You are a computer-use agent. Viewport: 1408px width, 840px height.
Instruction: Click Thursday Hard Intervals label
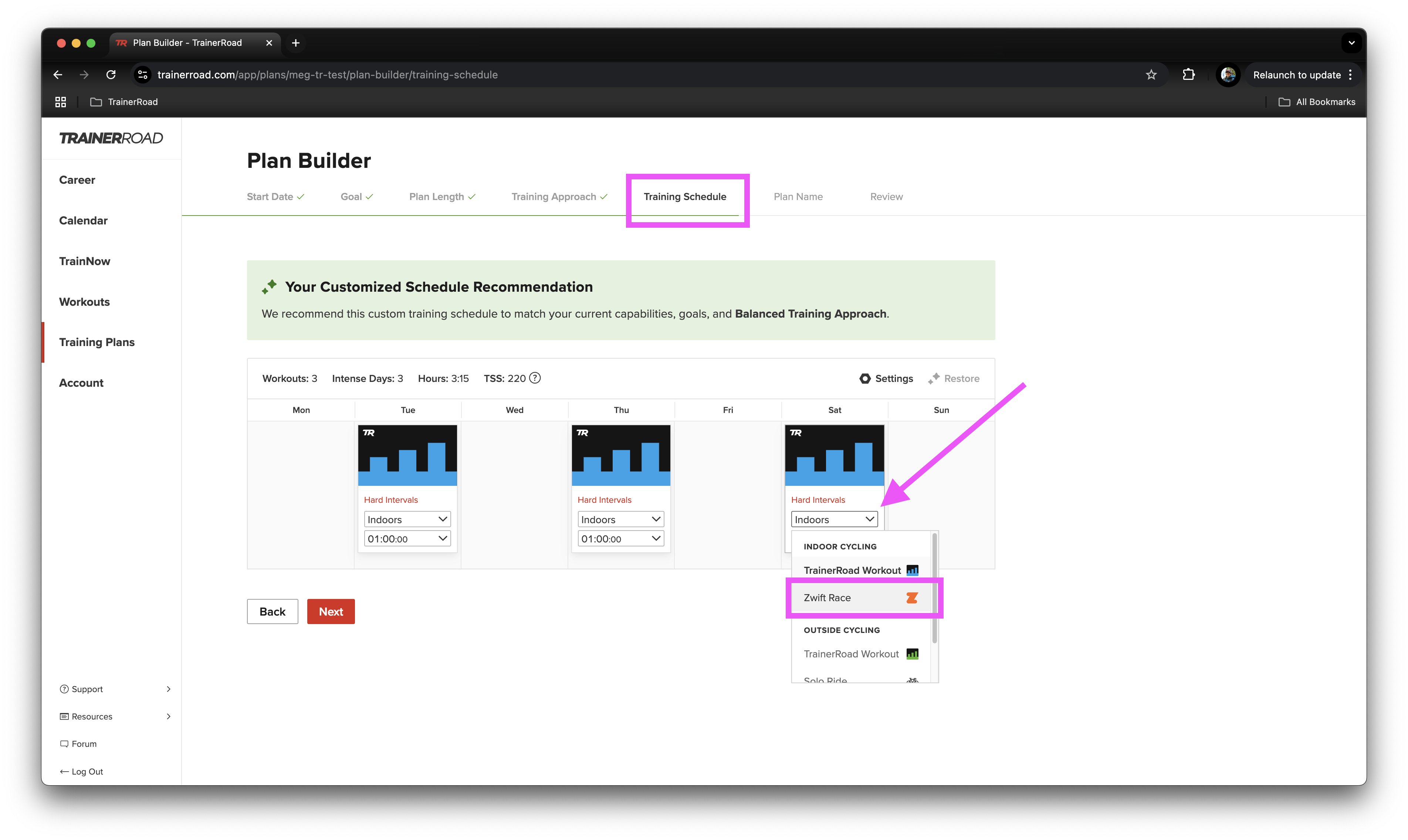click(x=604, y=500)
